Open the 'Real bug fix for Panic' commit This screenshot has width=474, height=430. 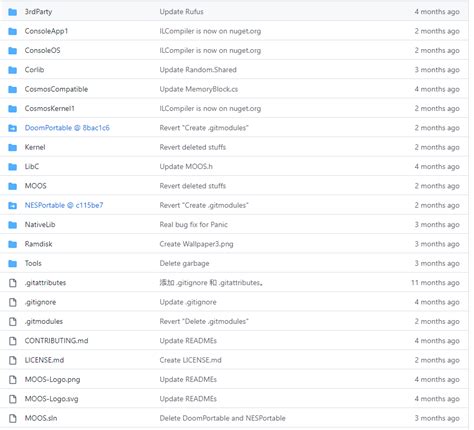(193, 225)
